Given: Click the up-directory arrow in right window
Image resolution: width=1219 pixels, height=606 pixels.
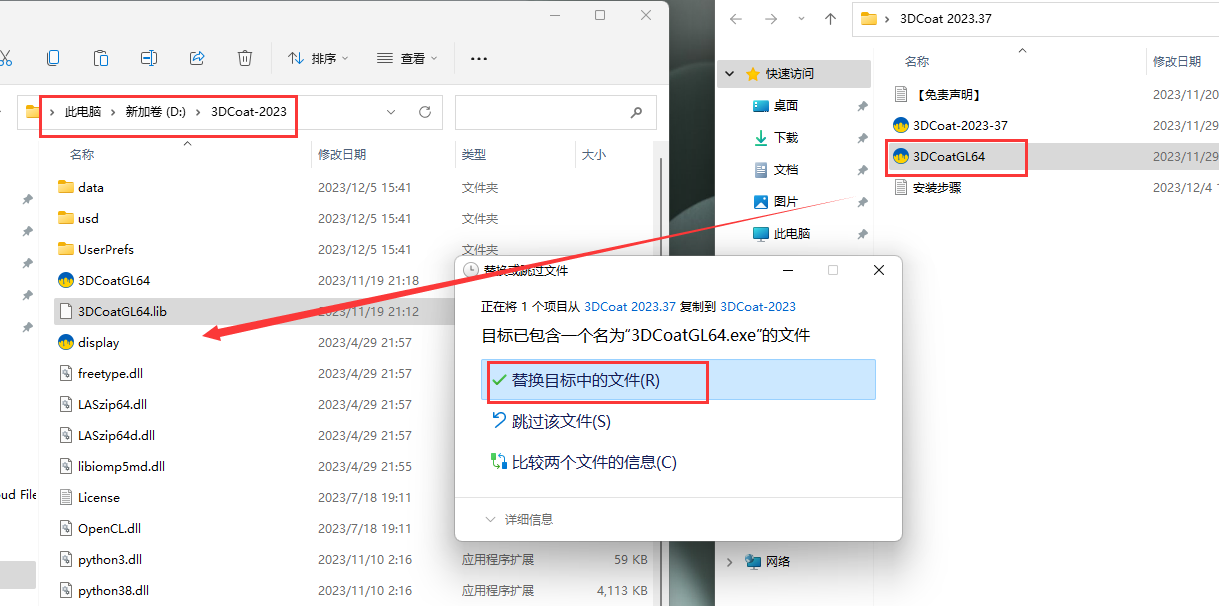Looking at the screenshot, I should (x=830, y=18).
